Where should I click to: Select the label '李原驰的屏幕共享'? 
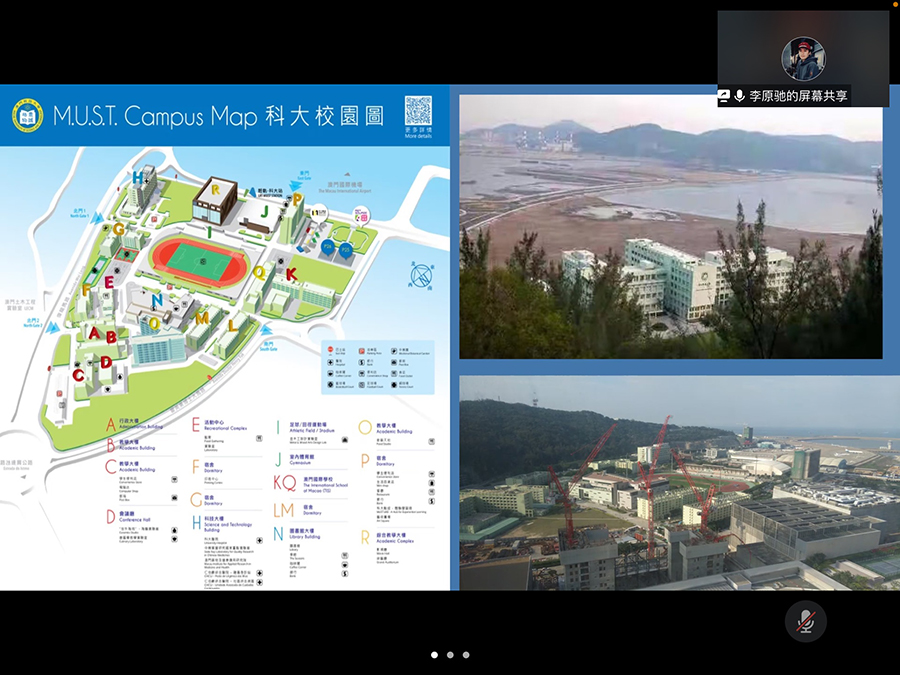(798, 96)
